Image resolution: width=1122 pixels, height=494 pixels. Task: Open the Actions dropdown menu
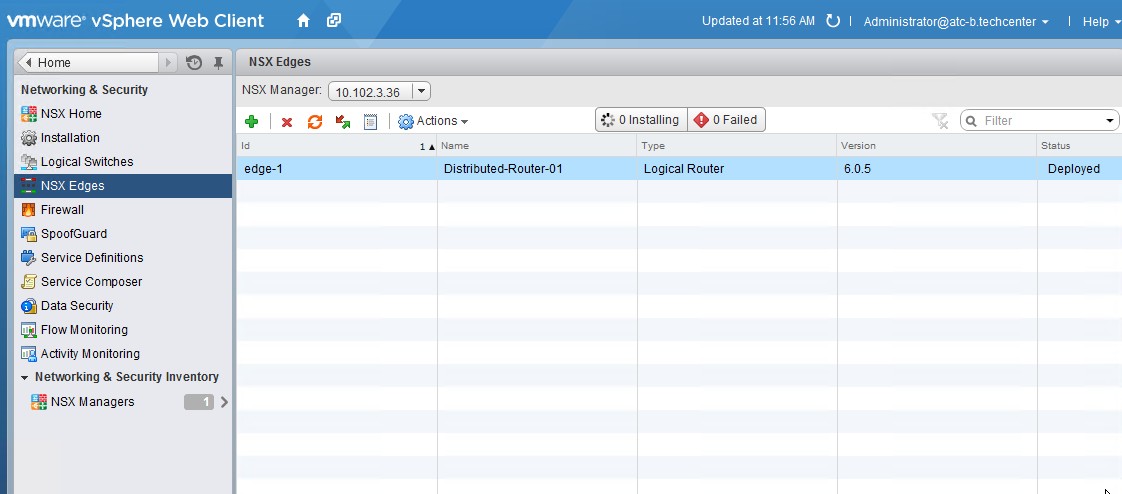433,121
